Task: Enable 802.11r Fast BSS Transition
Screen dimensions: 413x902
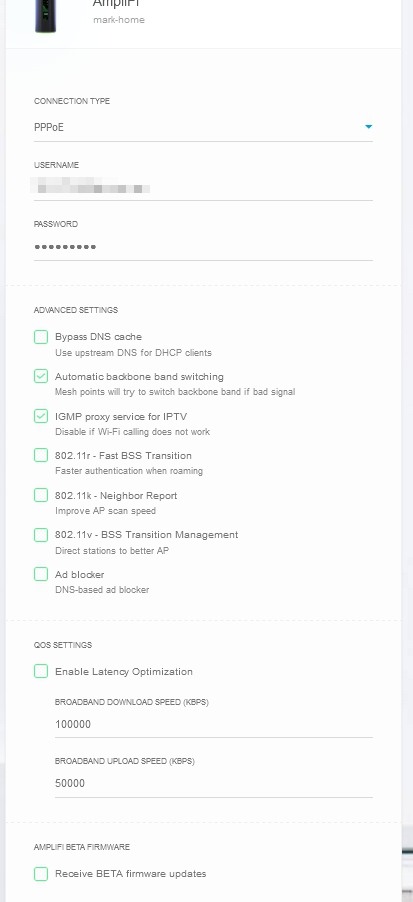Action: point(41,456)
